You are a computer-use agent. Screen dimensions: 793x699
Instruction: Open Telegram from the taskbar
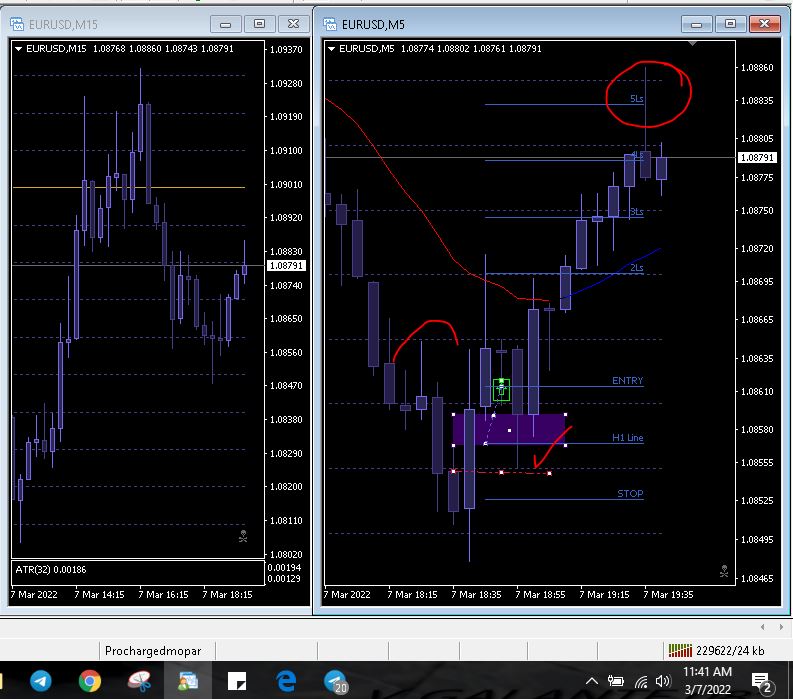coord(41,681)
